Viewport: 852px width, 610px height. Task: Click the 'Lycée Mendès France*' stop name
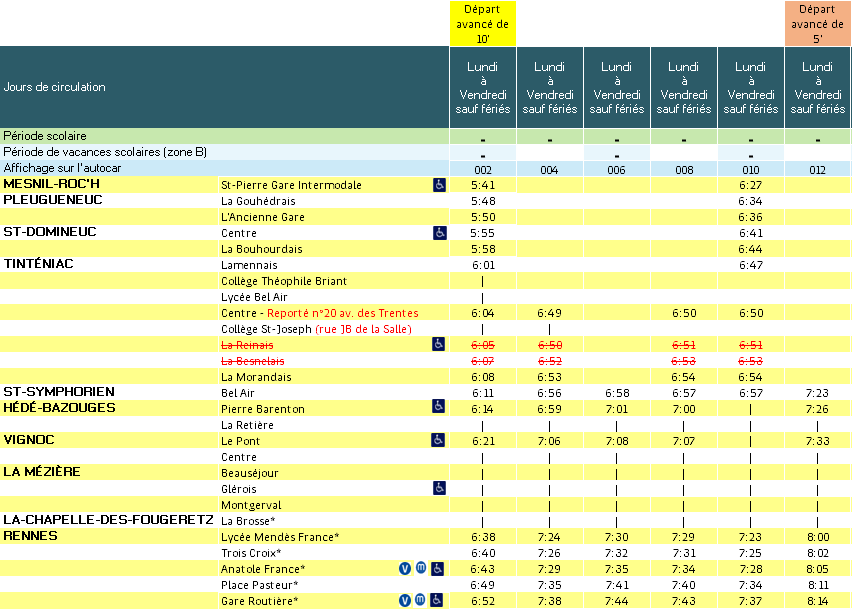click(280, 537)
